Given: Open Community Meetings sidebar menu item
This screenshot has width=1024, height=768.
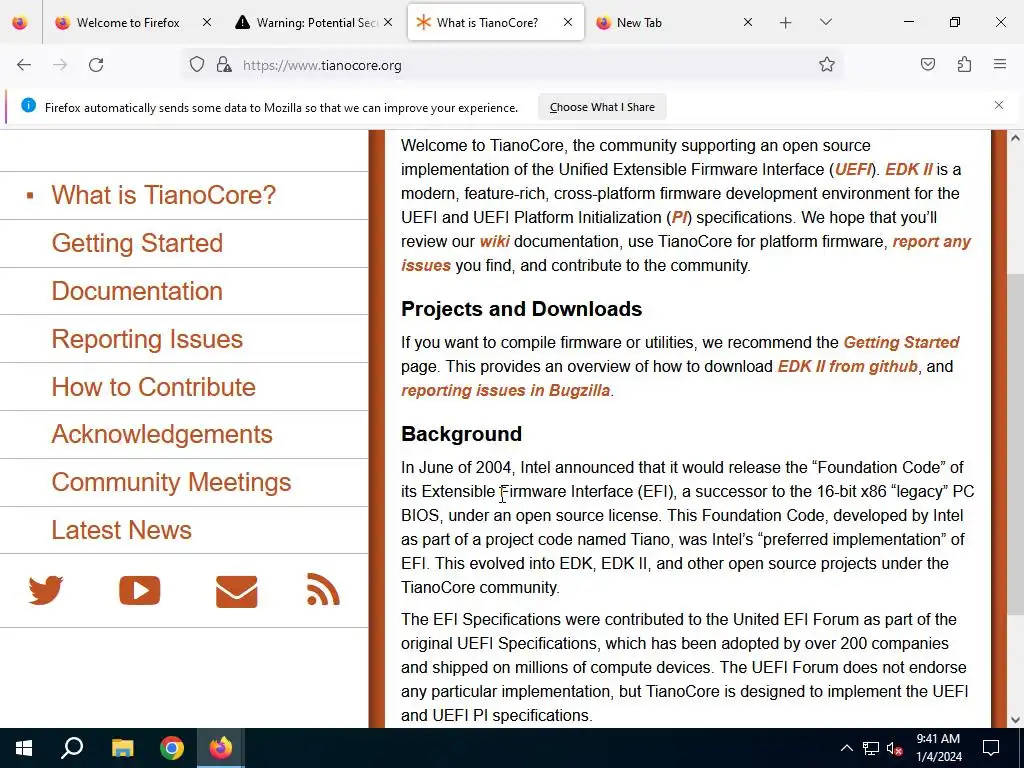Looking at the screenshot, I should (x=171, y=482).
